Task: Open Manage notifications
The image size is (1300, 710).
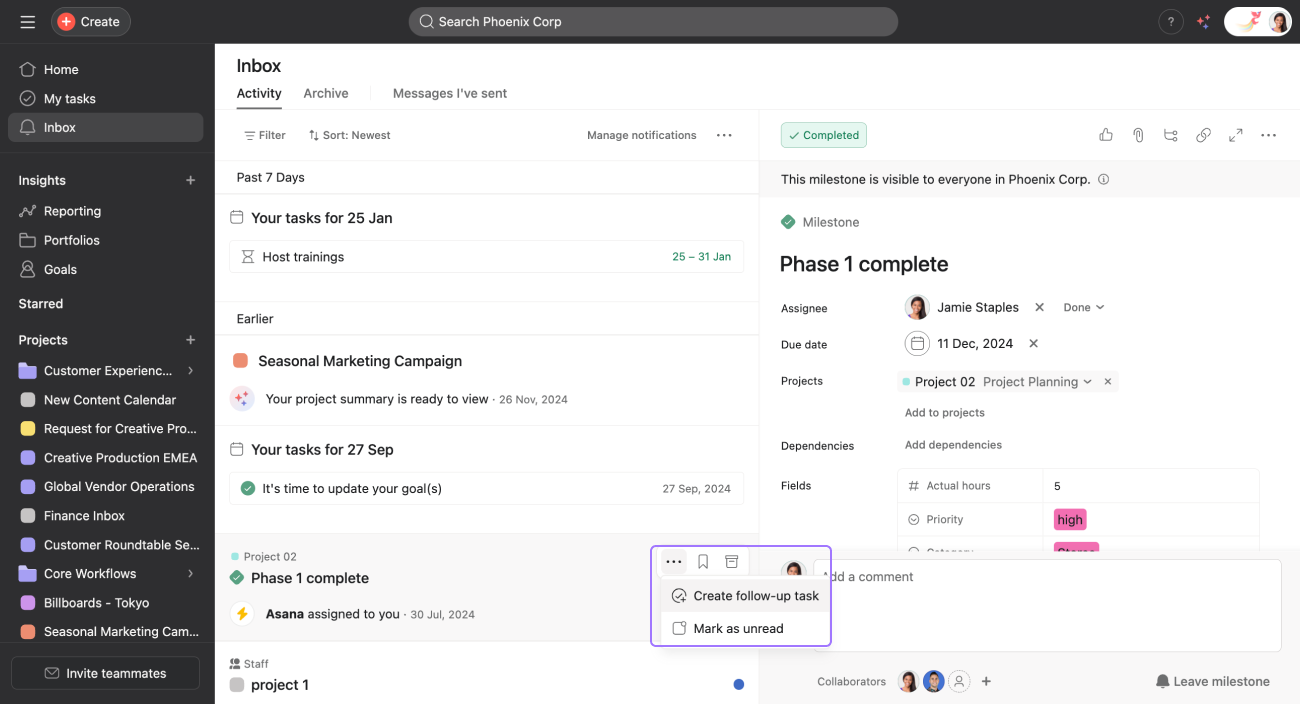Action: pos(641,134)
